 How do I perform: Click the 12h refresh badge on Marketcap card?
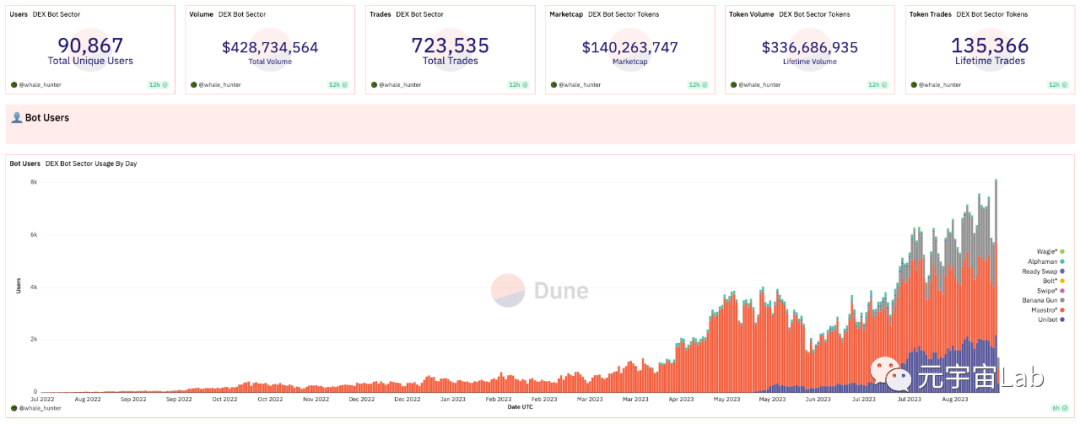point(698,85)
